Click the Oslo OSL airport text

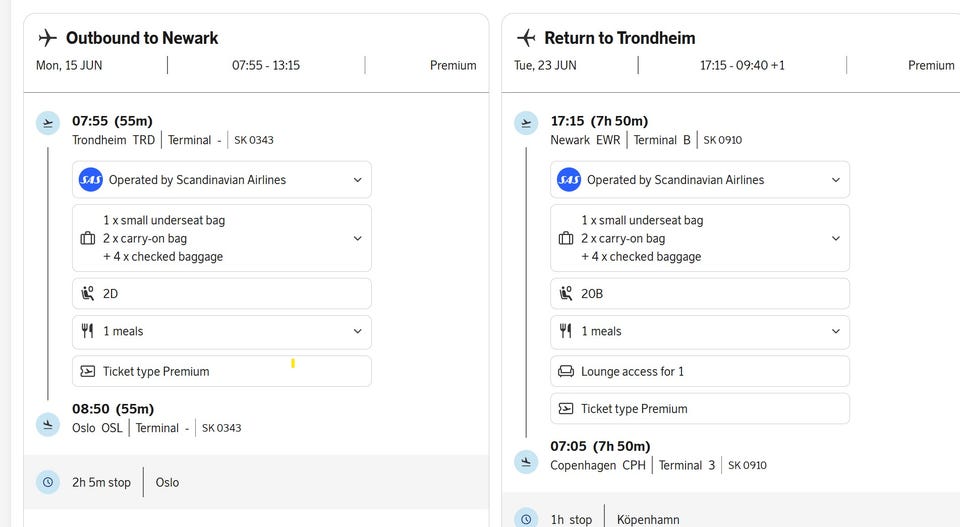click(x=97, y=428)
